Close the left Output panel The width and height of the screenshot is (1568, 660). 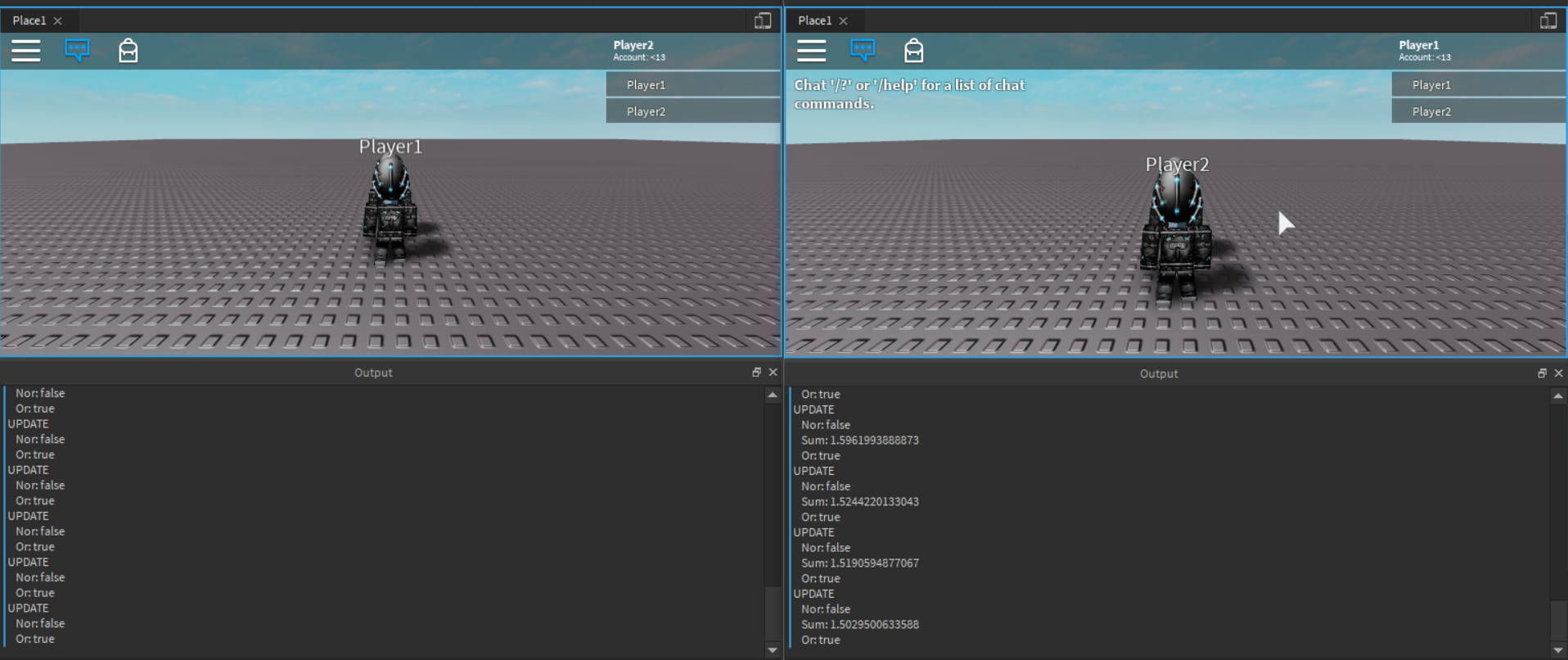click(773, 373)
